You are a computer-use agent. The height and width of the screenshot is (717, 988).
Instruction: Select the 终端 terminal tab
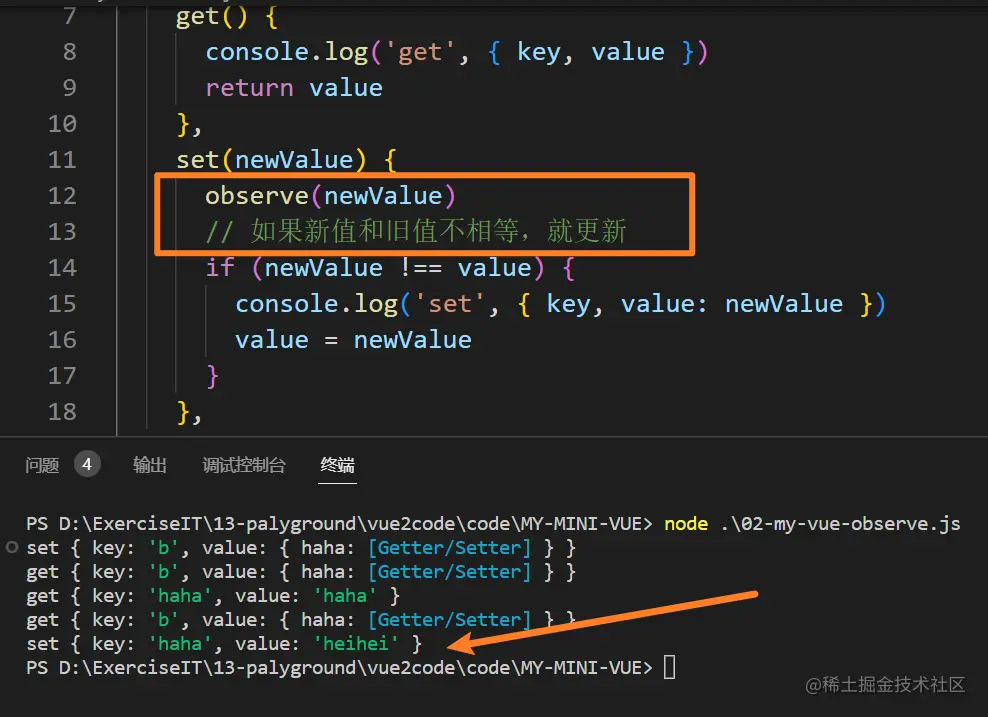[x=337, y=465]
